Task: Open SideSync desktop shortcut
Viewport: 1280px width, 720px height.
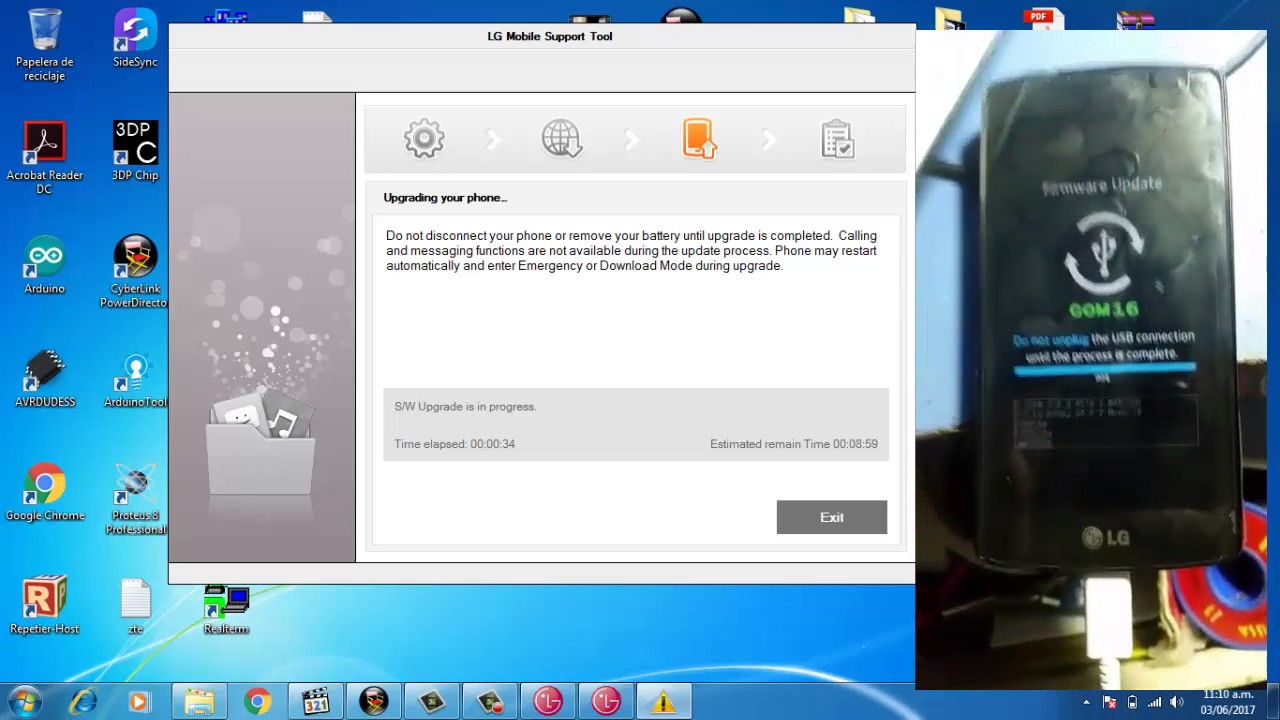Action: [135, 38]
